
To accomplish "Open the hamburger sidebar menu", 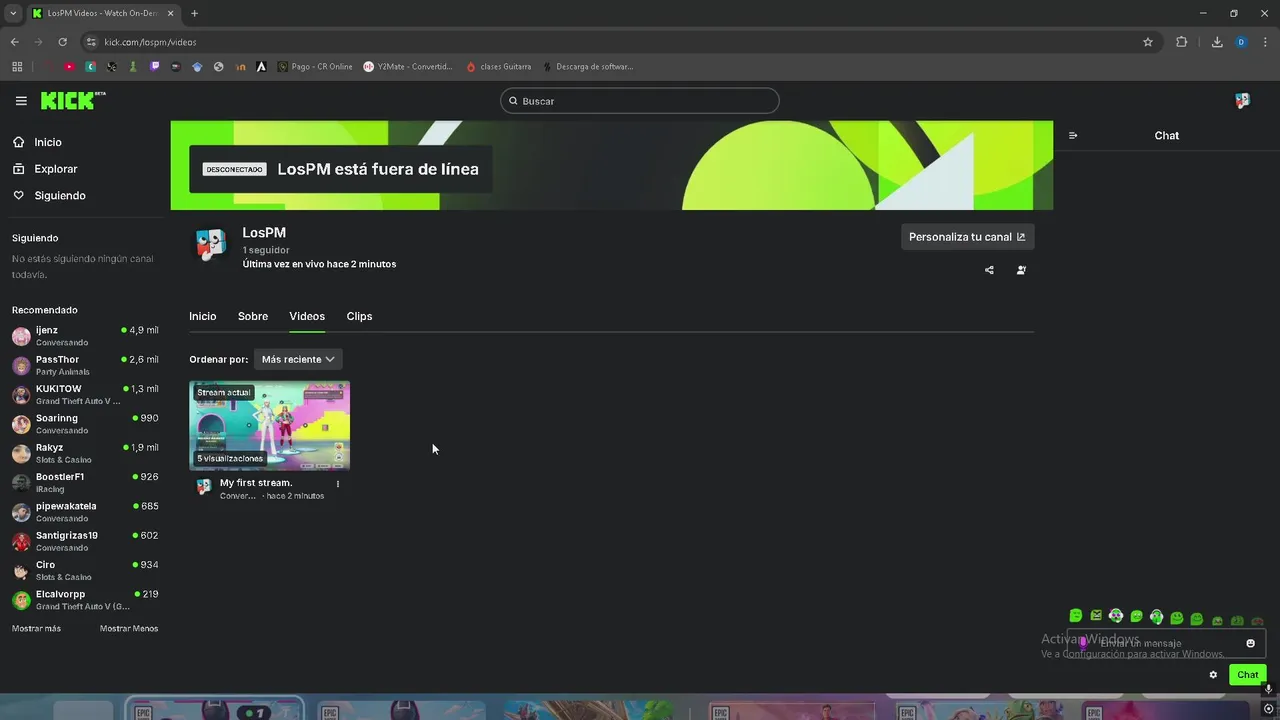I will pos(21,101).
